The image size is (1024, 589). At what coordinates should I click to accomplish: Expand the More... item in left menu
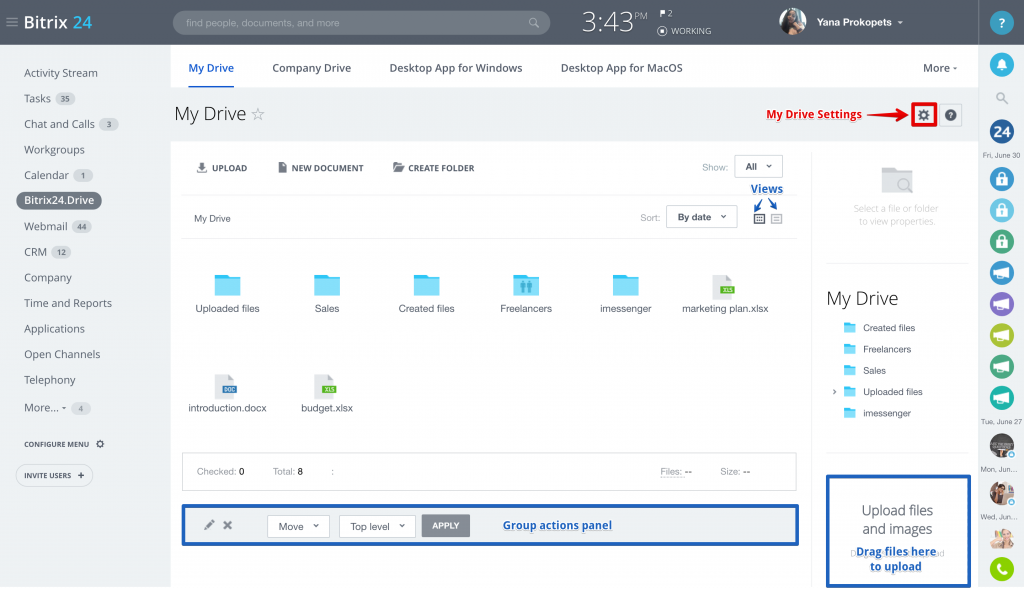(x=45, y=407)
